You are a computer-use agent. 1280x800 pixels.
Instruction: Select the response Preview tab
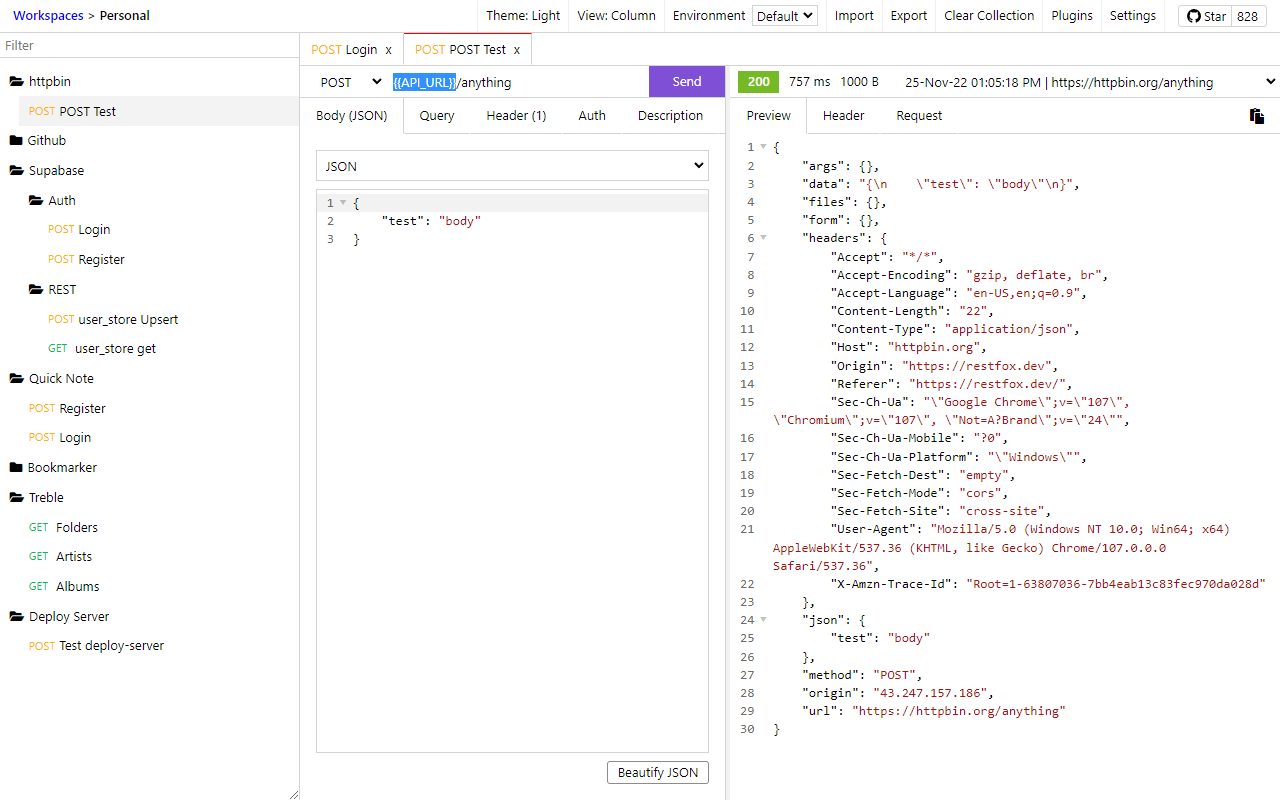tap(768, 116)
